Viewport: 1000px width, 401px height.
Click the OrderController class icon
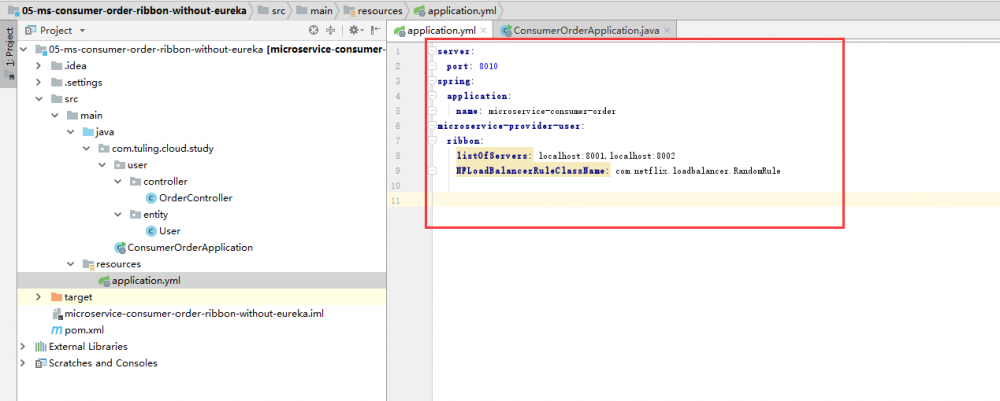151,198
